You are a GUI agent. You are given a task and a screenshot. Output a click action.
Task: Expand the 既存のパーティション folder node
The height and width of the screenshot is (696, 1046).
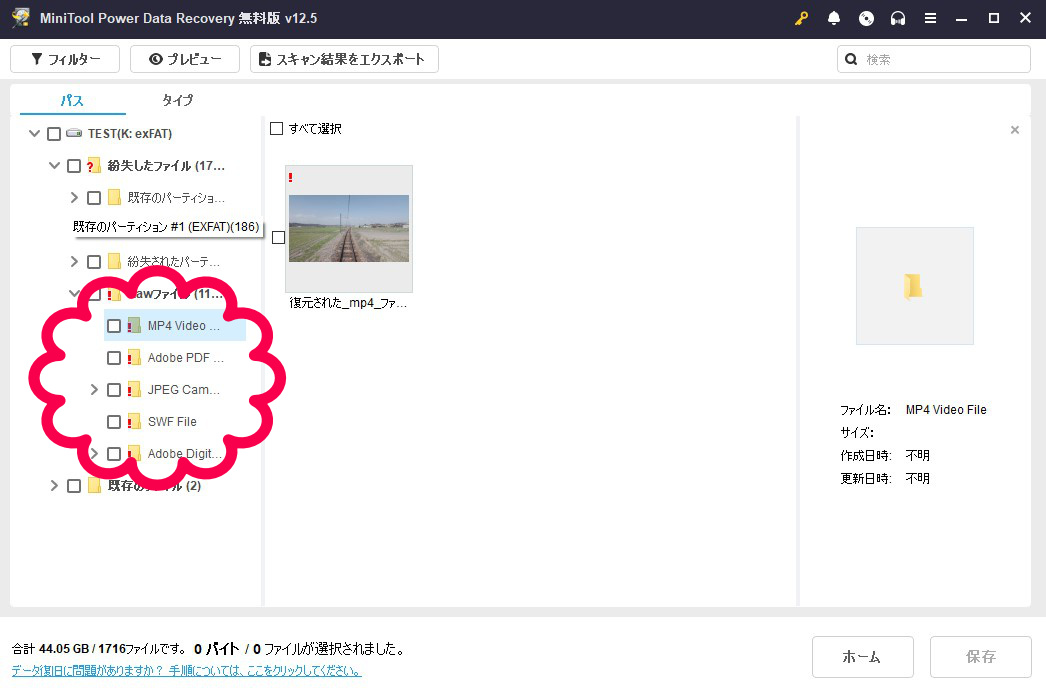coord(74,198)
